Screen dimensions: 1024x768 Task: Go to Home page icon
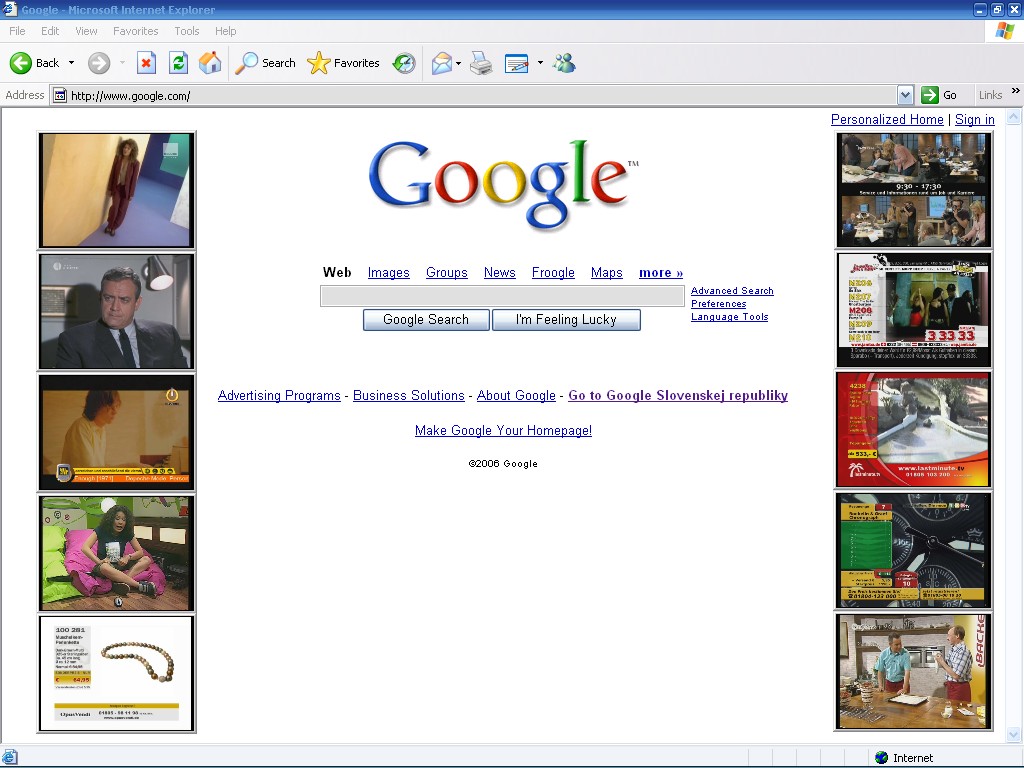tap(210, 63)
